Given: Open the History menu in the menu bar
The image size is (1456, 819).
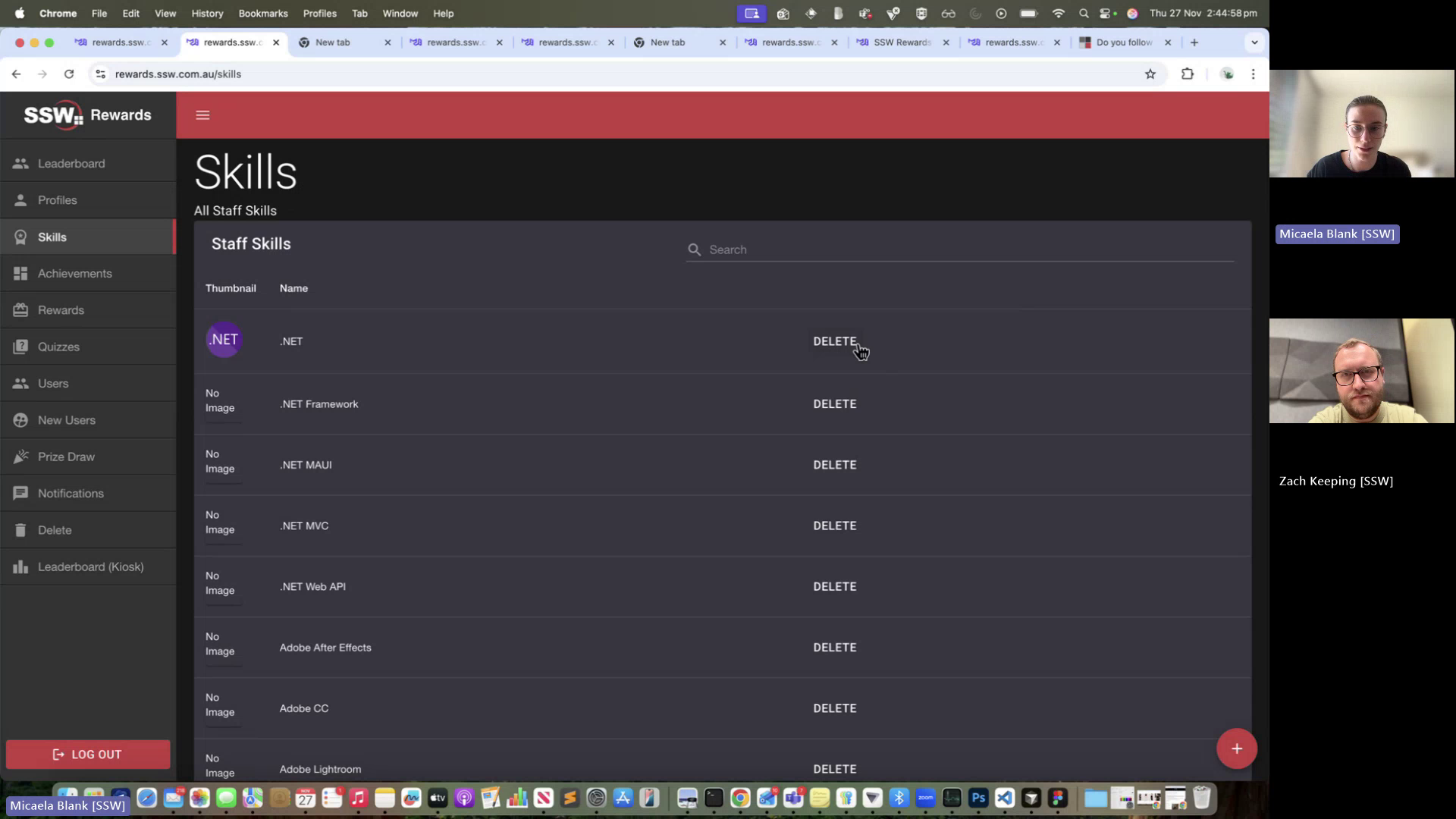Looking at the screenshot, I should coord(206,13).
